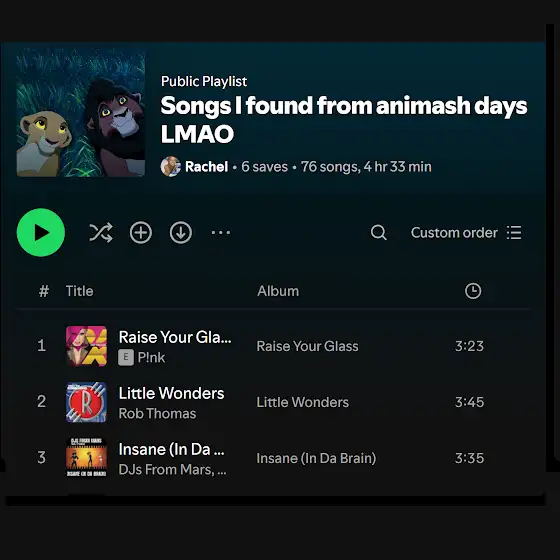Open artist P!nk

(x=151, y=358)
